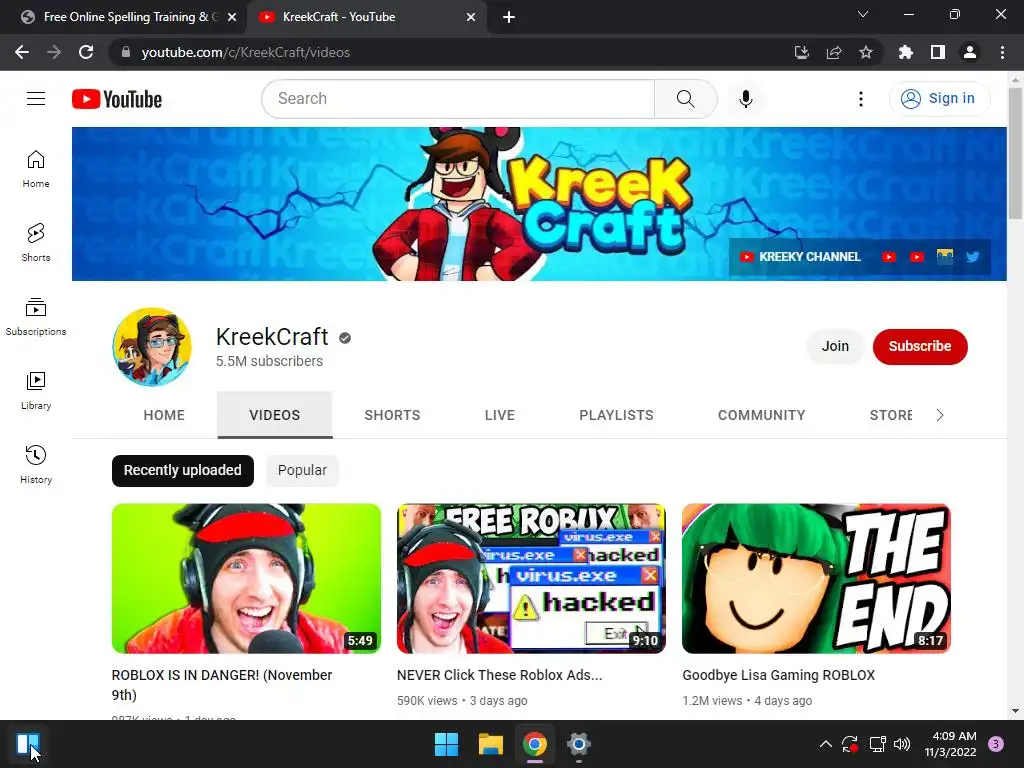1024x768 pixels.
Task: Open Goodbye Lisa Gaming ROBLOX thumbnail
Action: pyautogui.click(x=816, y=578)
